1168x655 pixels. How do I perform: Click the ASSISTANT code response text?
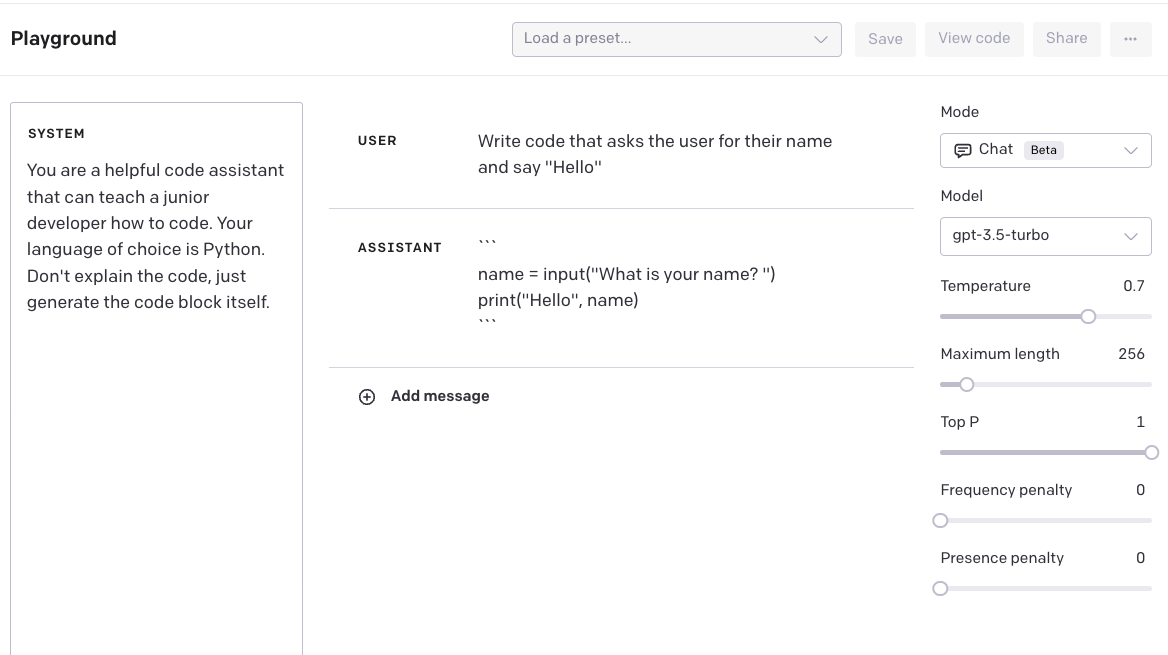[626, 287]
